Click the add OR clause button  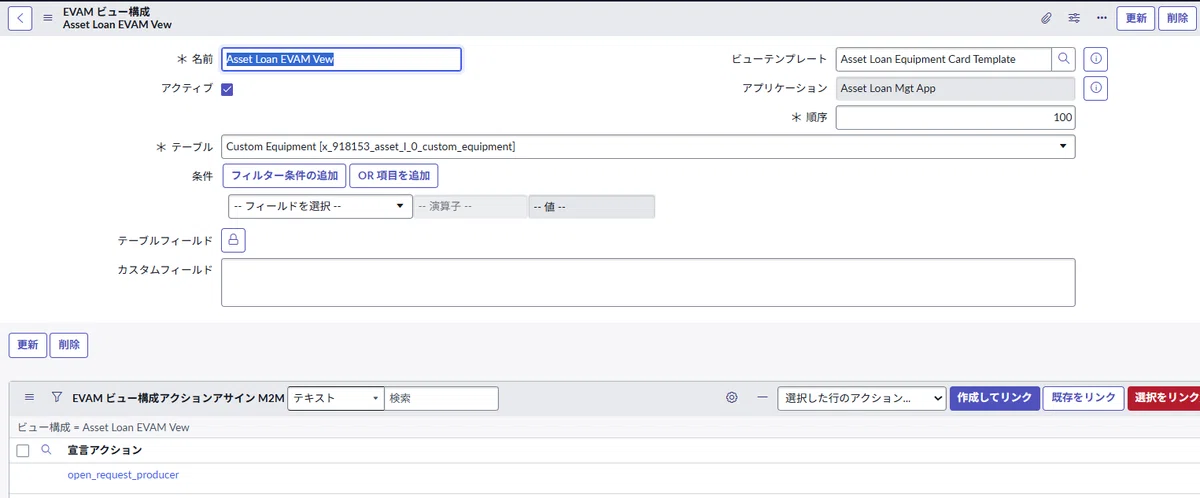393,176
